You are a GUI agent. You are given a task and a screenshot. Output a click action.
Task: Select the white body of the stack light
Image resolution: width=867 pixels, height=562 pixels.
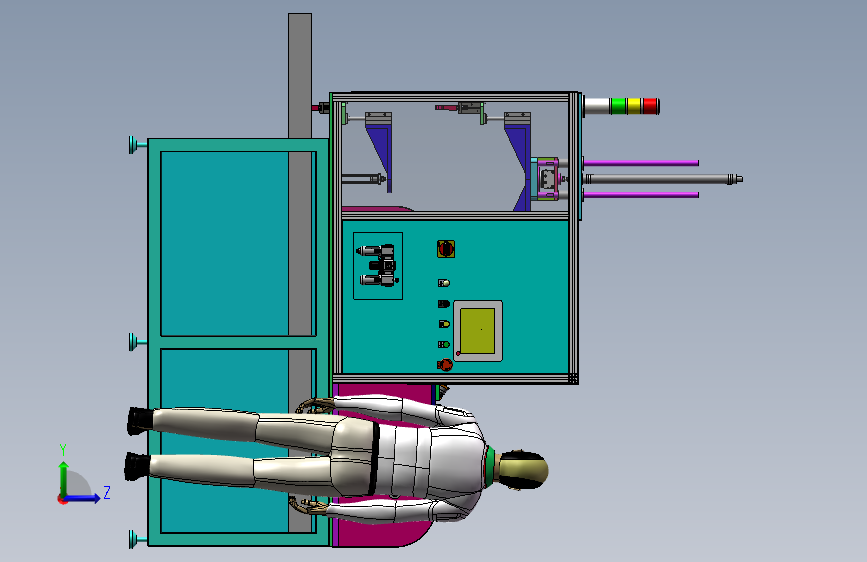597,106
